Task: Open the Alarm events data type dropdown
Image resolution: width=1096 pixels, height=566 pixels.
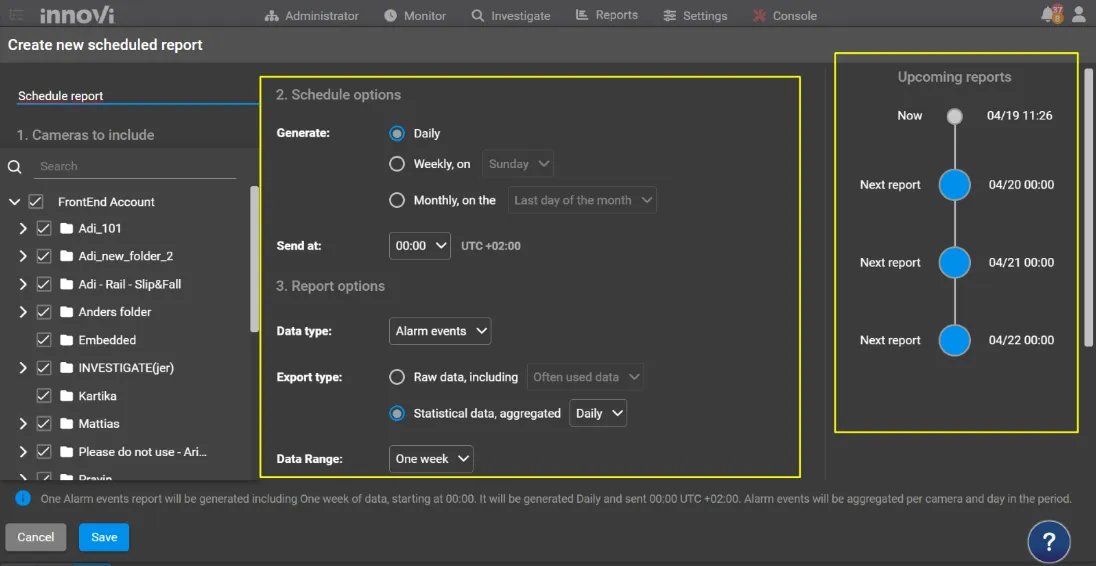Action: tap(440, 331)
